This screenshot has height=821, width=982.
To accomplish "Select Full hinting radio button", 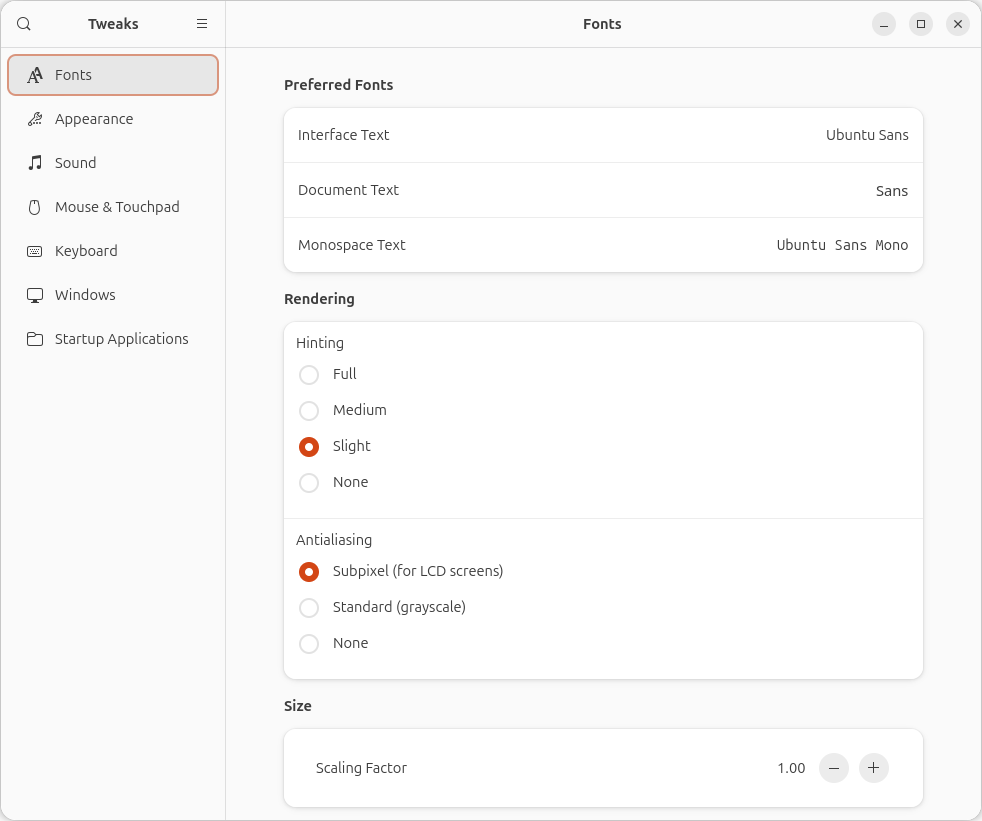I will click(x=309, y=375).
